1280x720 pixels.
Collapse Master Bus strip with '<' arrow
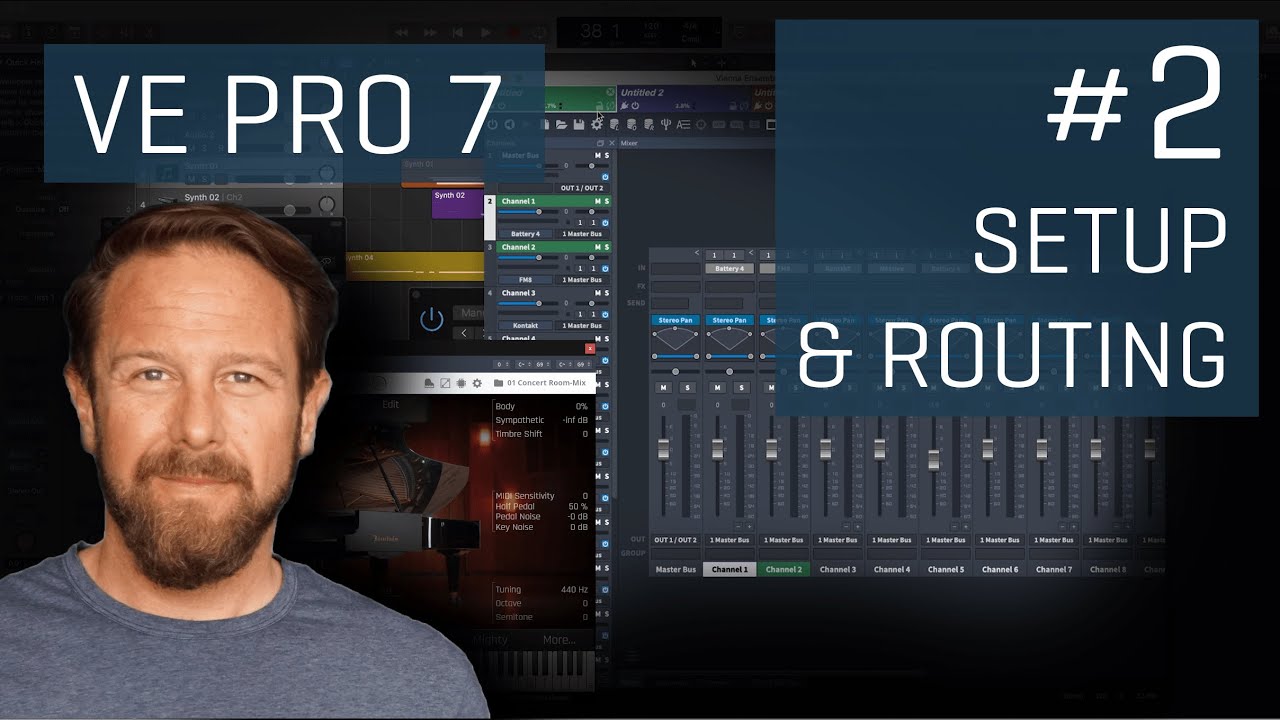coord(697,253)
